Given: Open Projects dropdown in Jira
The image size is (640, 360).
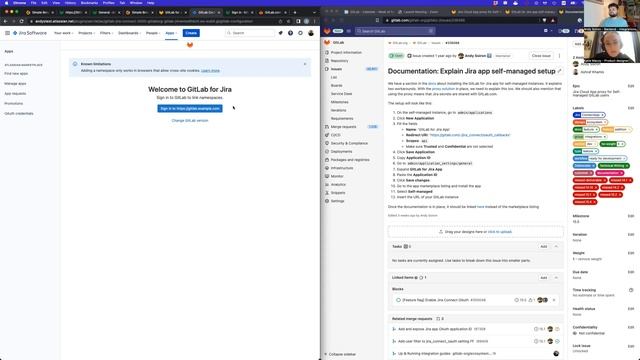Looking at the screenshot, I should click(86, 33).
